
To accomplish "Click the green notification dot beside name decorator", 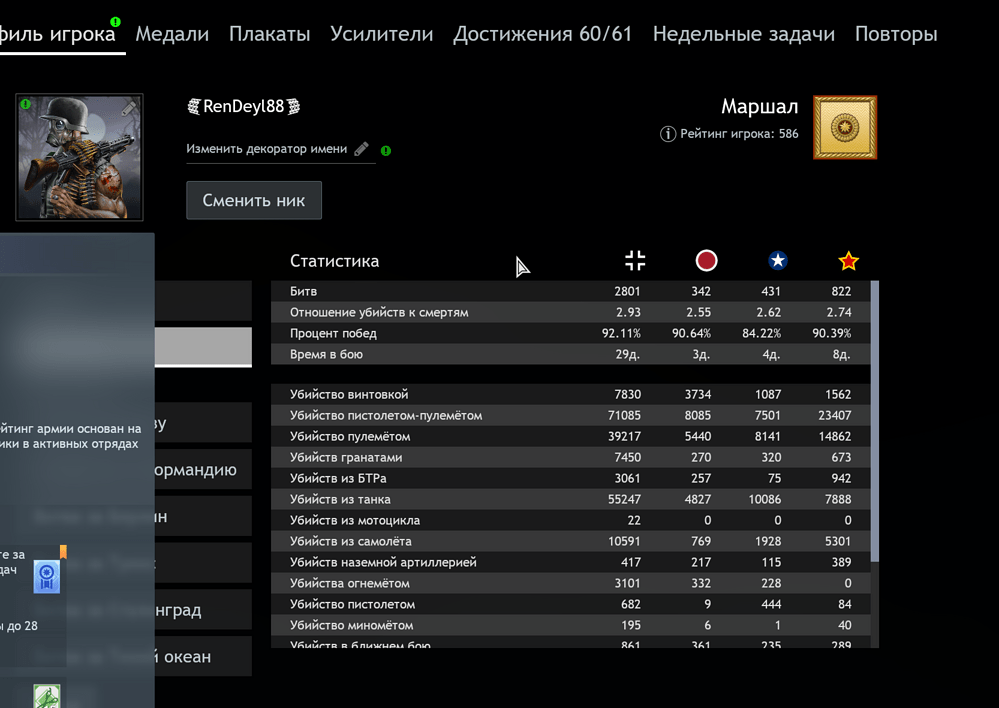I will (x=386, y=151).
